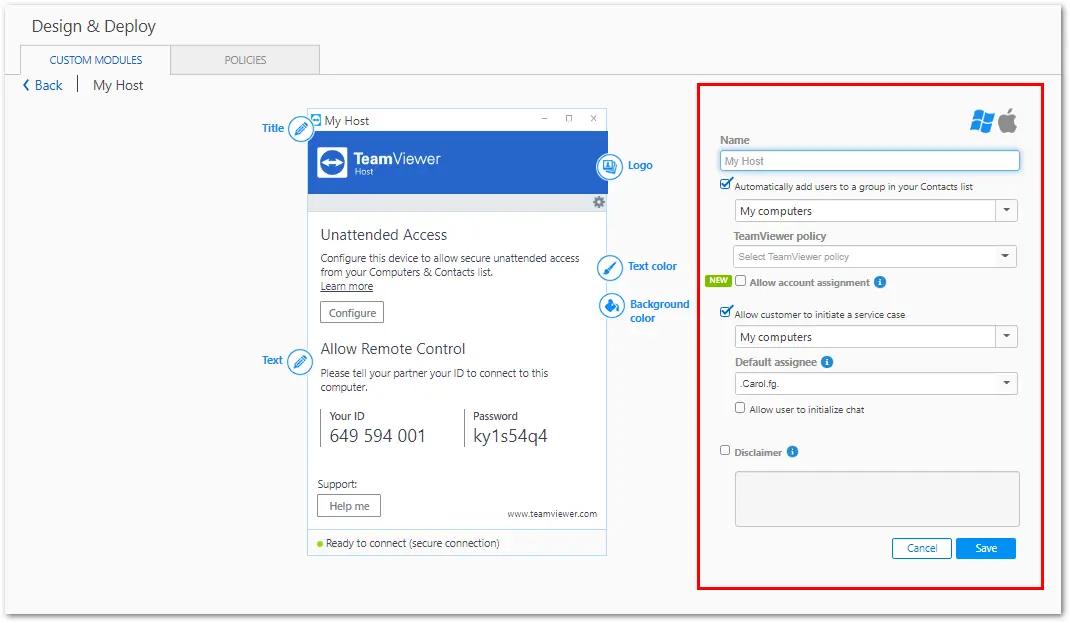The width and height of the screenshot is (1070, 623).
Task: Click the Configure button in preview
Action: (x=352, y=313)
